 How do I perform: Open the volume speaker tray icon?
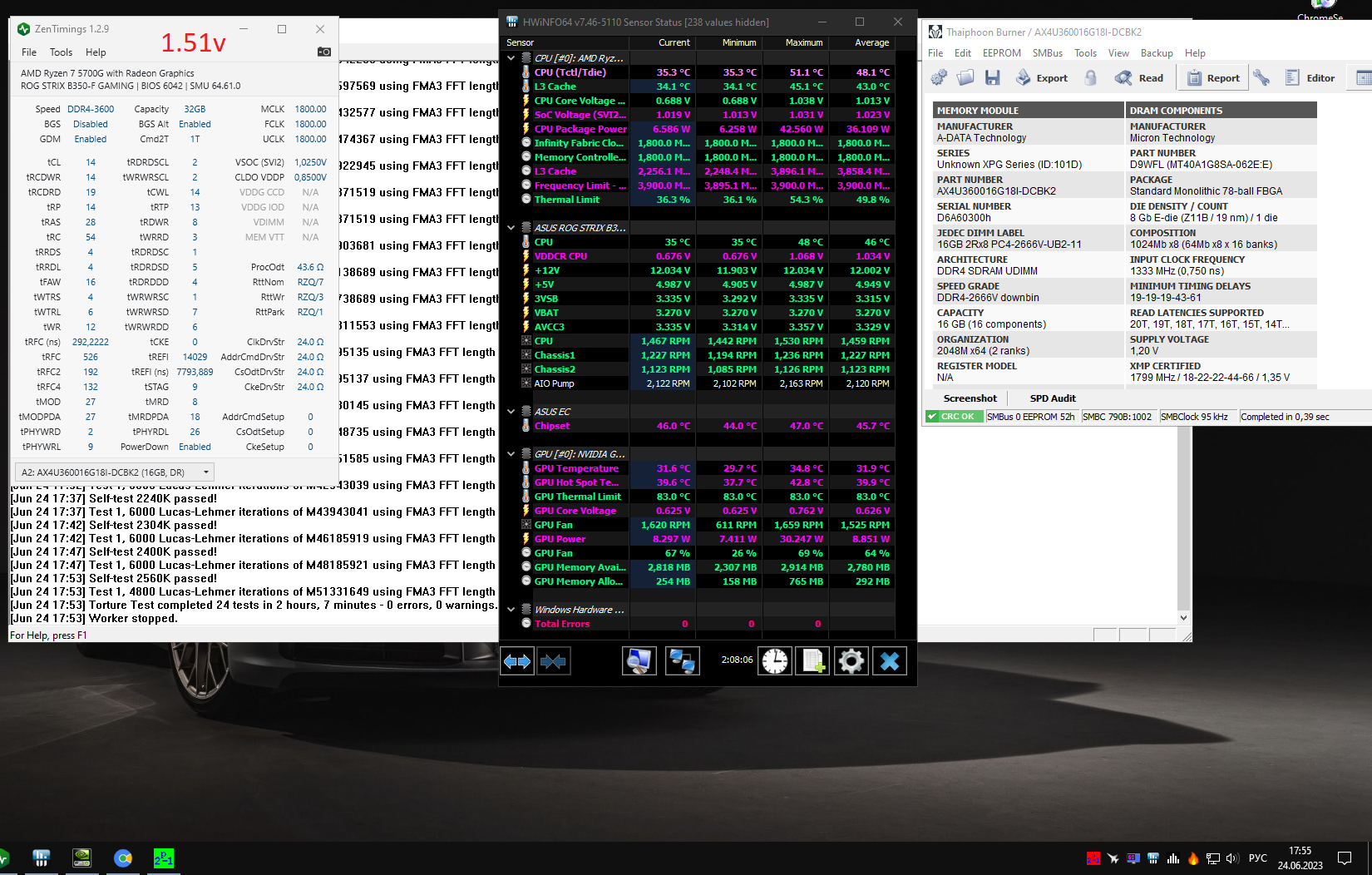1232,858
